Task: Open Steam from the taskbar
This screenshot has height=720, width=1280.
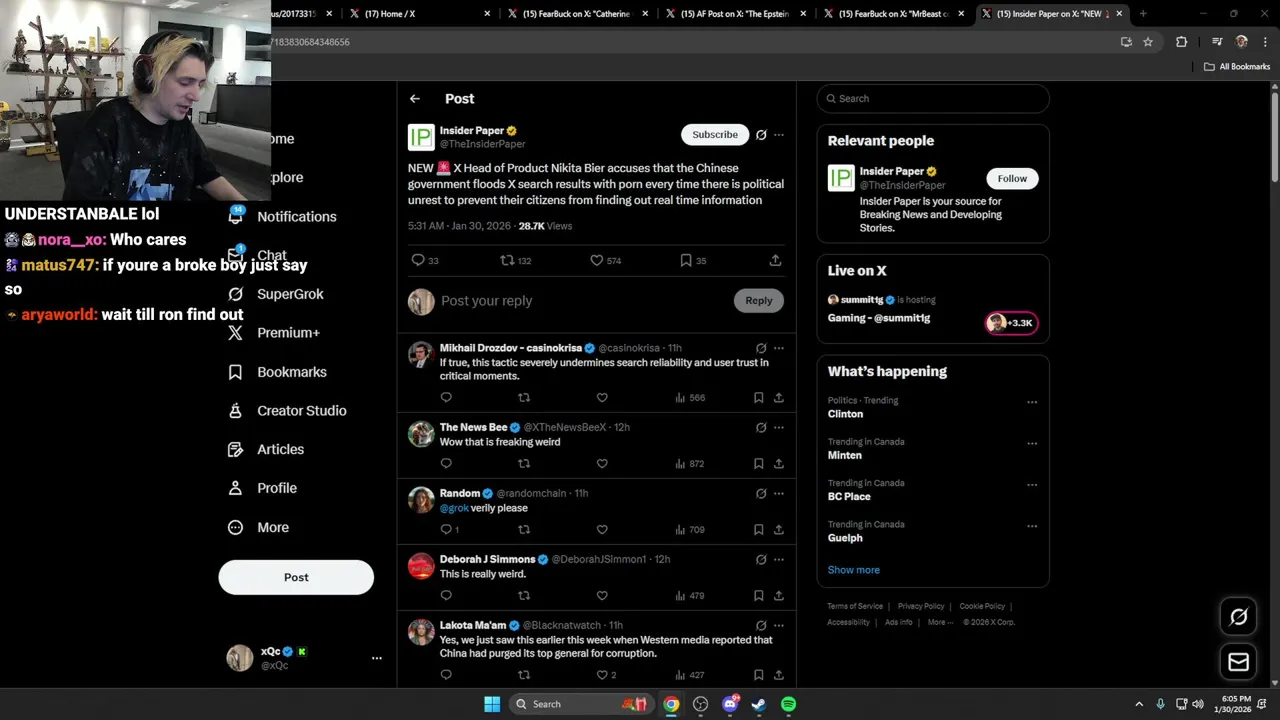Action: (759, 704)
